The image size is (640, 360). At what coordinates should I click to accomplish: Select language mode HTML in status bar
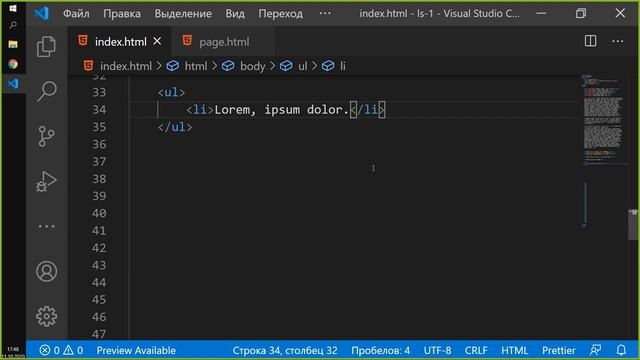[514, 350]
